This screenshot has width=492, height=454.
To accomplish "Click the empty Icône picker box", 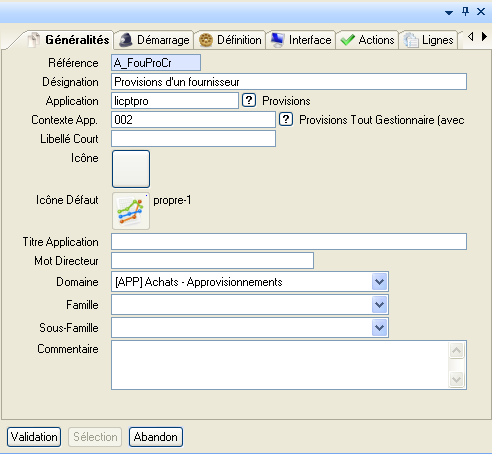I will (131, 169).
